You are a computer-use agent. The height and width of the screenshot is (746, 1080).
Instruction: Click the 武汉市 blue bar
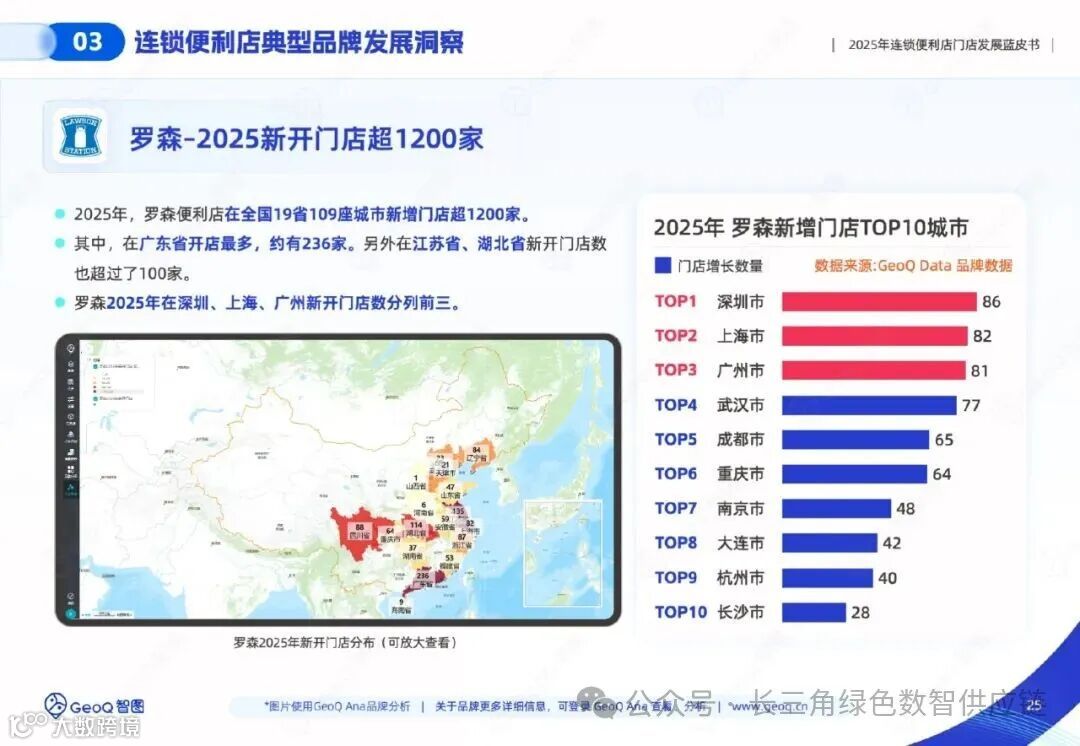coord(869,405)
